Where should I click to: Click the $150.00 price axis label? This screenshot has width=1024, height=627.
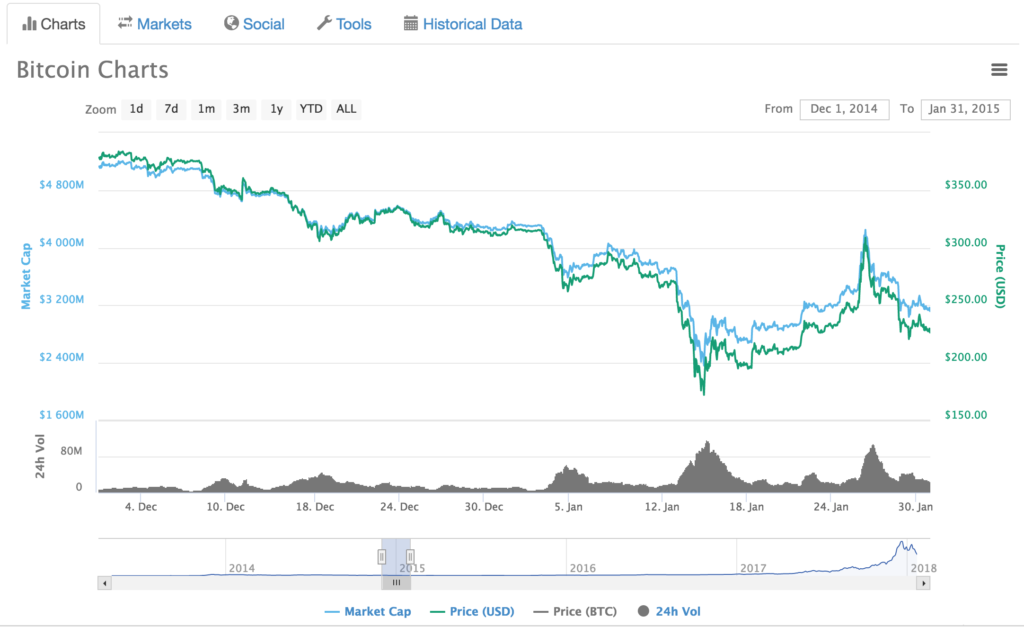click(966, 415)
